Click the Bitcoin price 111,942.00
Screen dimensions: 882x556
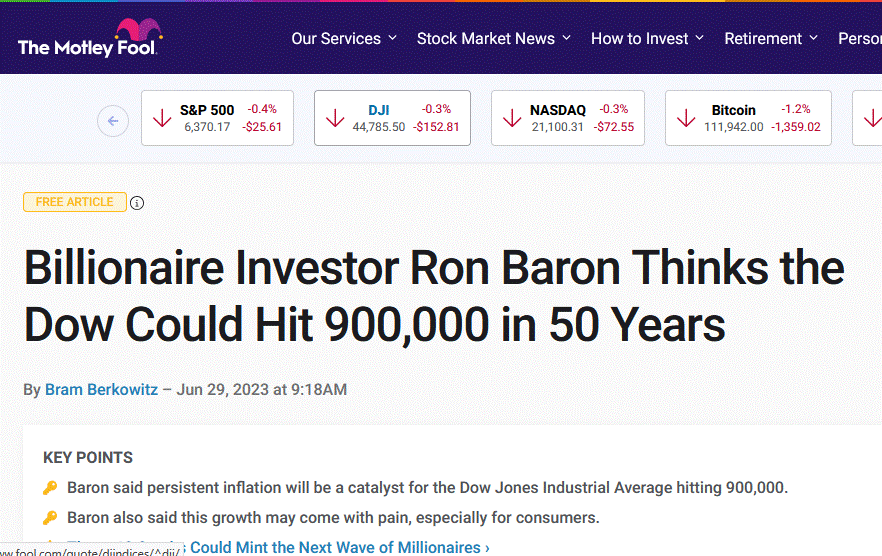[x=734, y=127]
